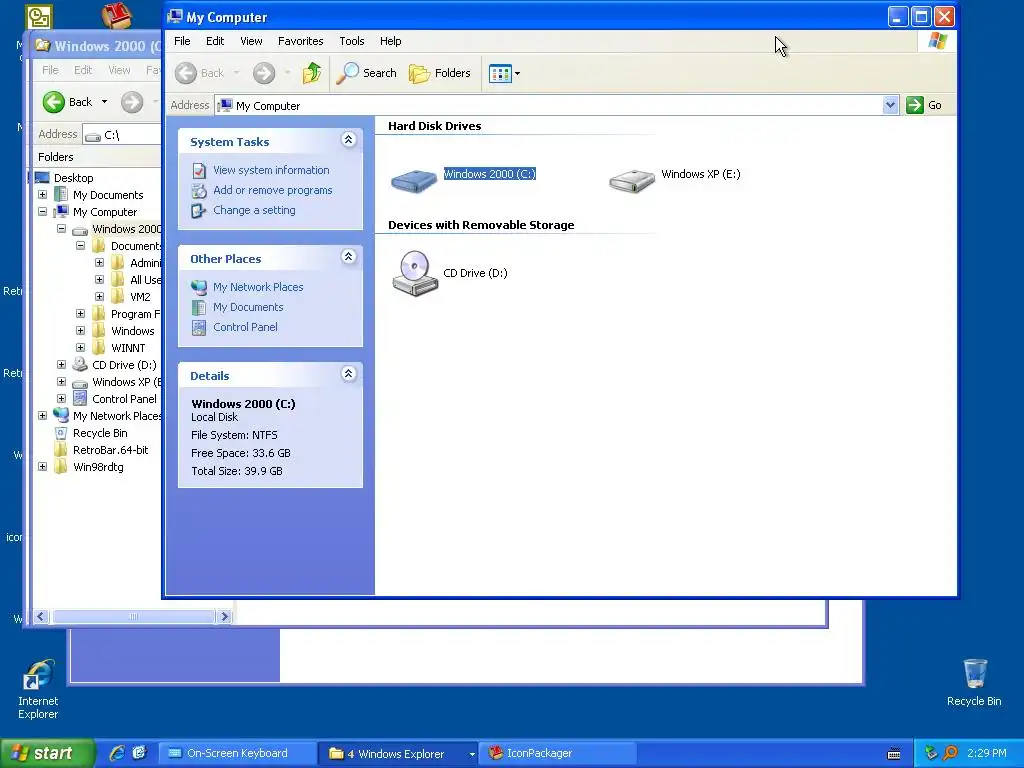Click the second quick launch icon next to Internet Explorer
Screen dimensions: 1024x768
[139, 753]
